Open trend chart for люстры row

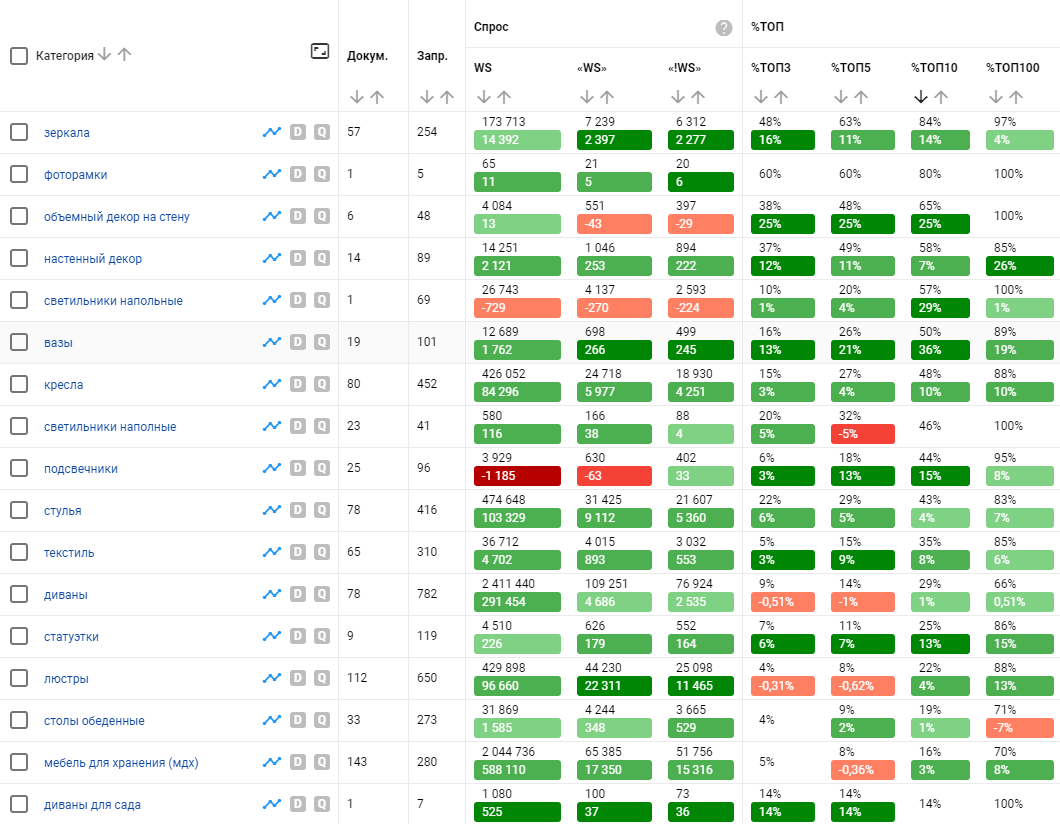point(271,678)
